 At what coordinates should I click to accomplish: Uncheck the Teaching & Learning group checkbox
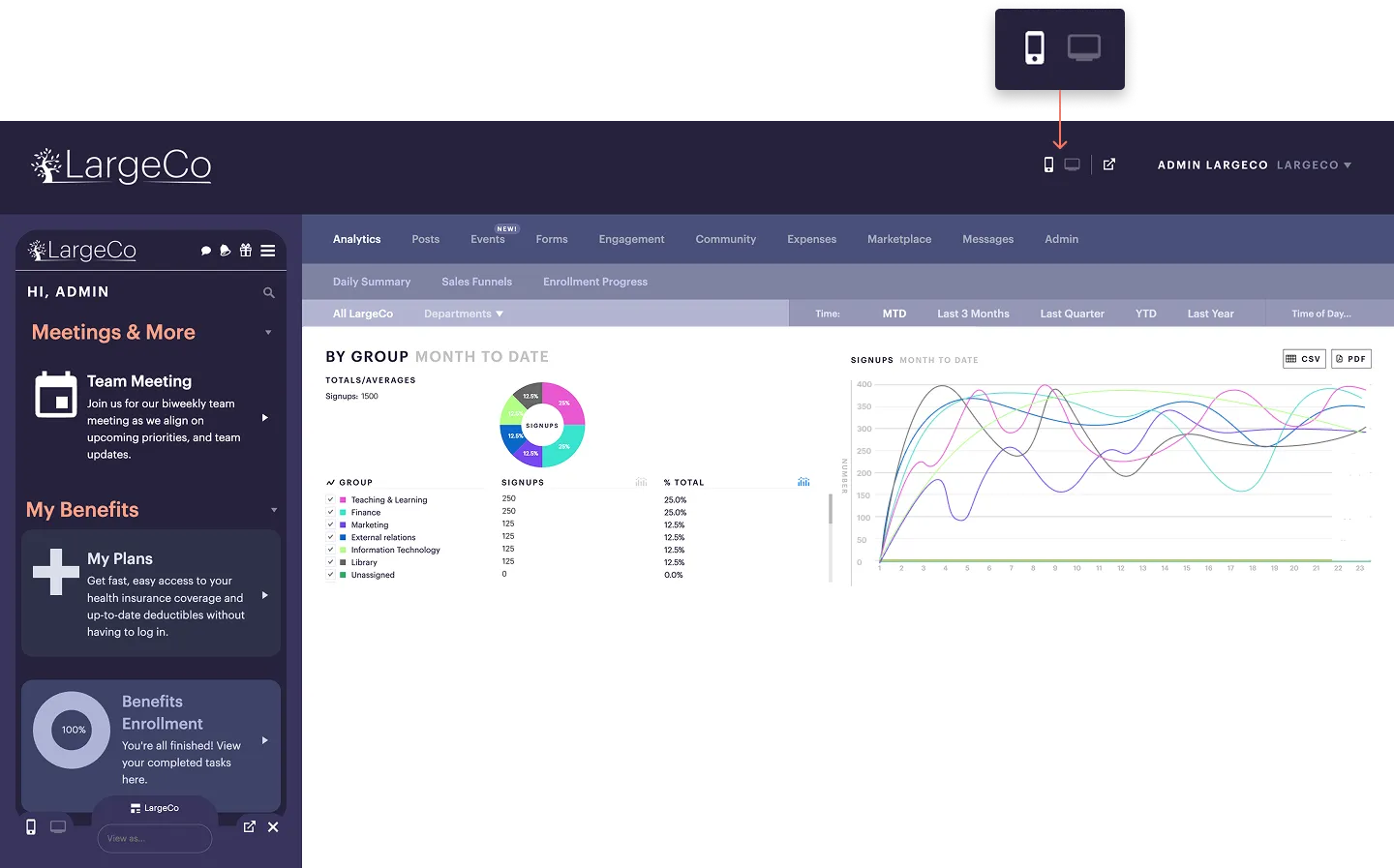tap(330, 499)
